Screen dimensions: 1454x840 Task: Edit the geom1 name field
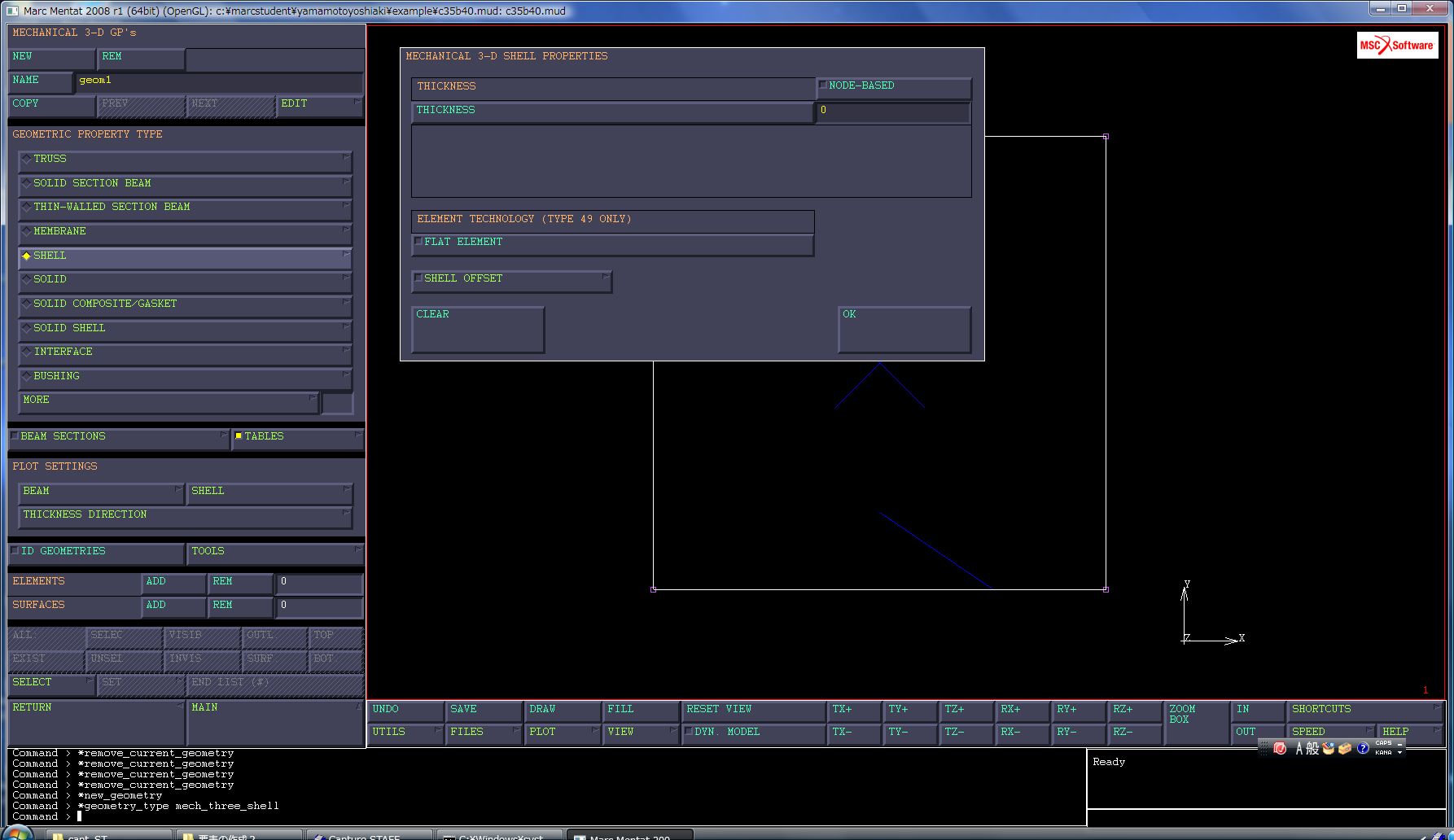[x=219, y=81]
